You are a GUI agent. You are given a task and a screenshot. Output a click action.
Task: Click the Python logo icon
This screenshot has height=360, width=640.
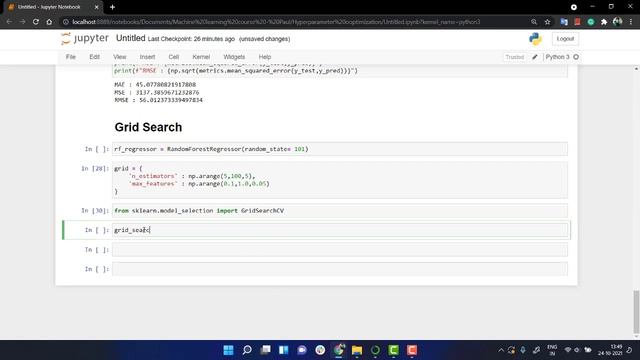[535, 39]
